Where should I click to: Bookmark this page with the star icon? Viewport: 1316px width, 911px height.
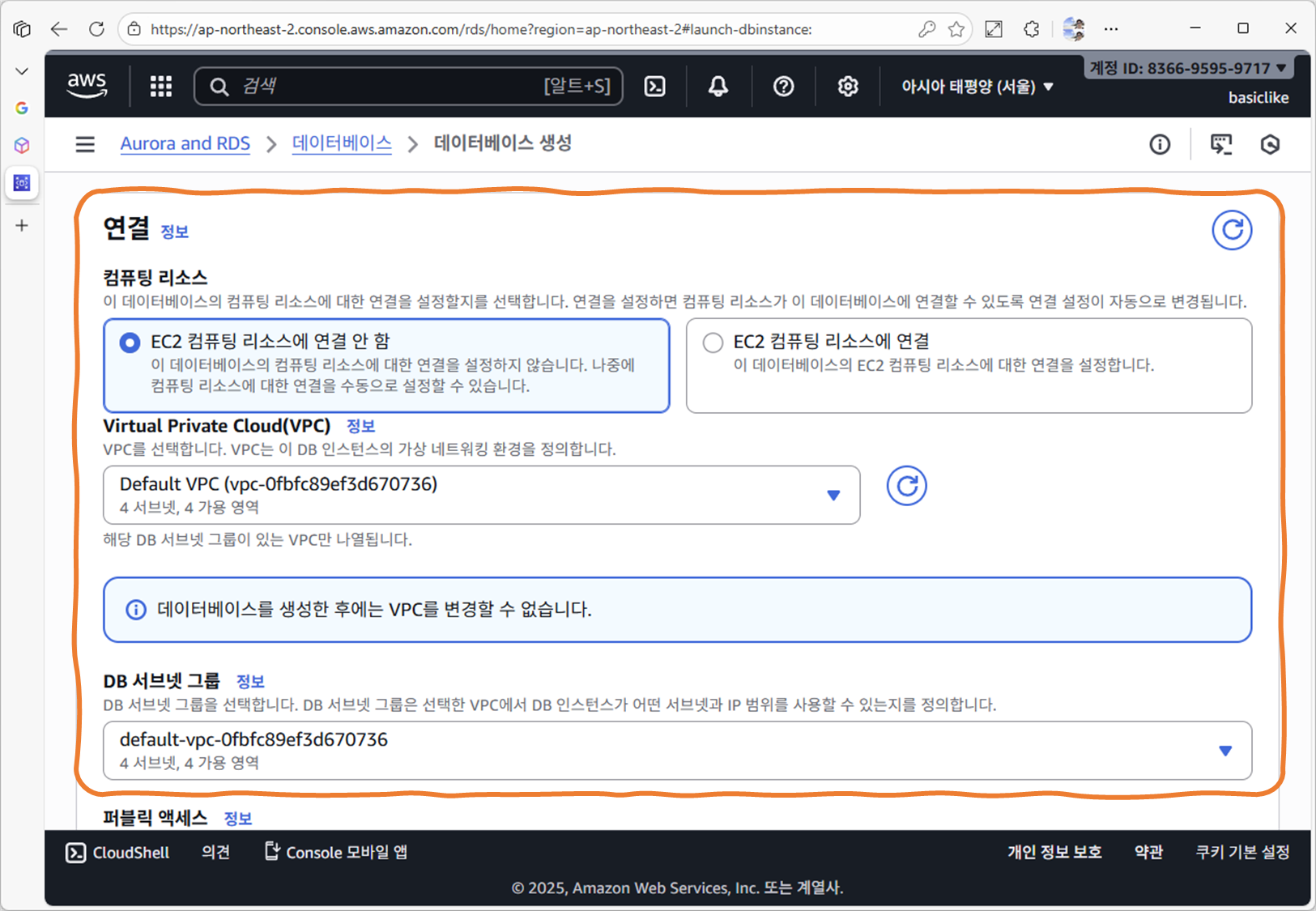(956, 29)
